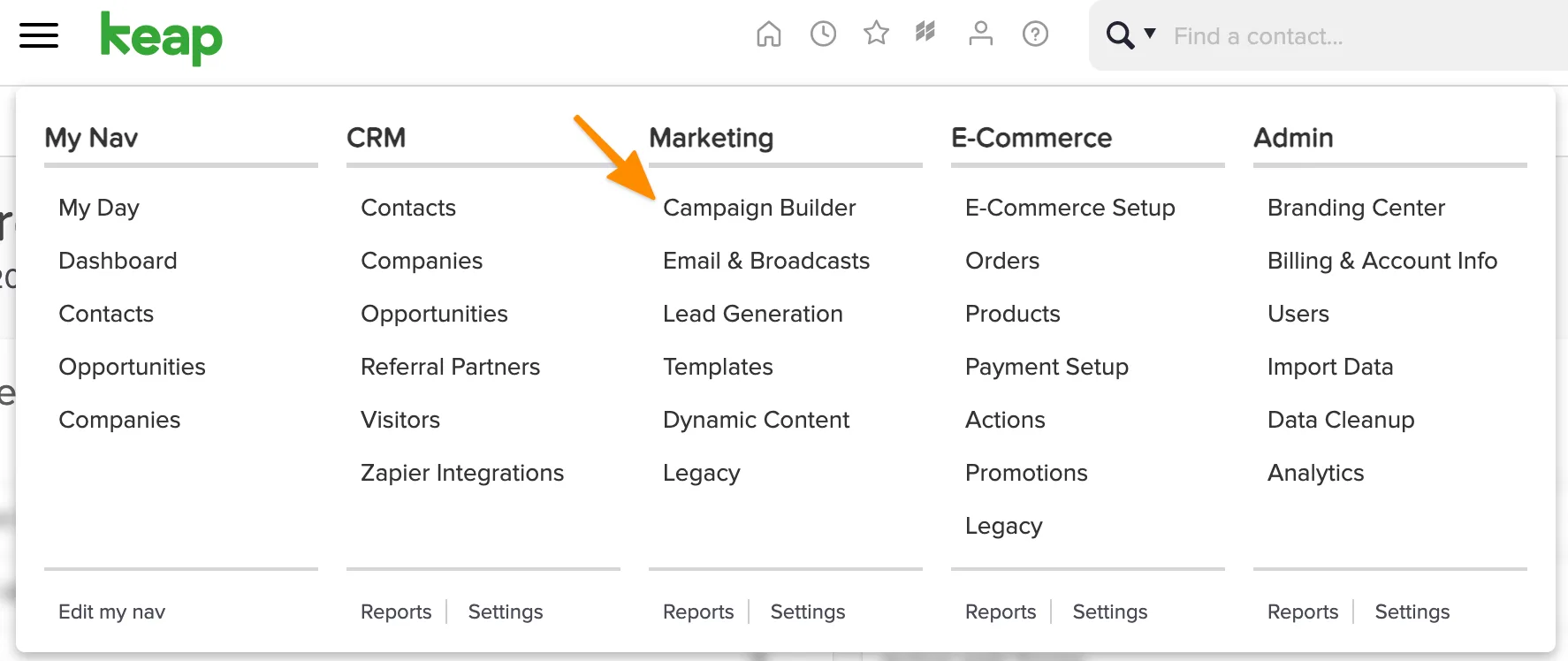Click the search magnifier icon
Image resolution: width=1568 pixels, height=661 pixels.
pyautogui.click(x=1120, y=35)
